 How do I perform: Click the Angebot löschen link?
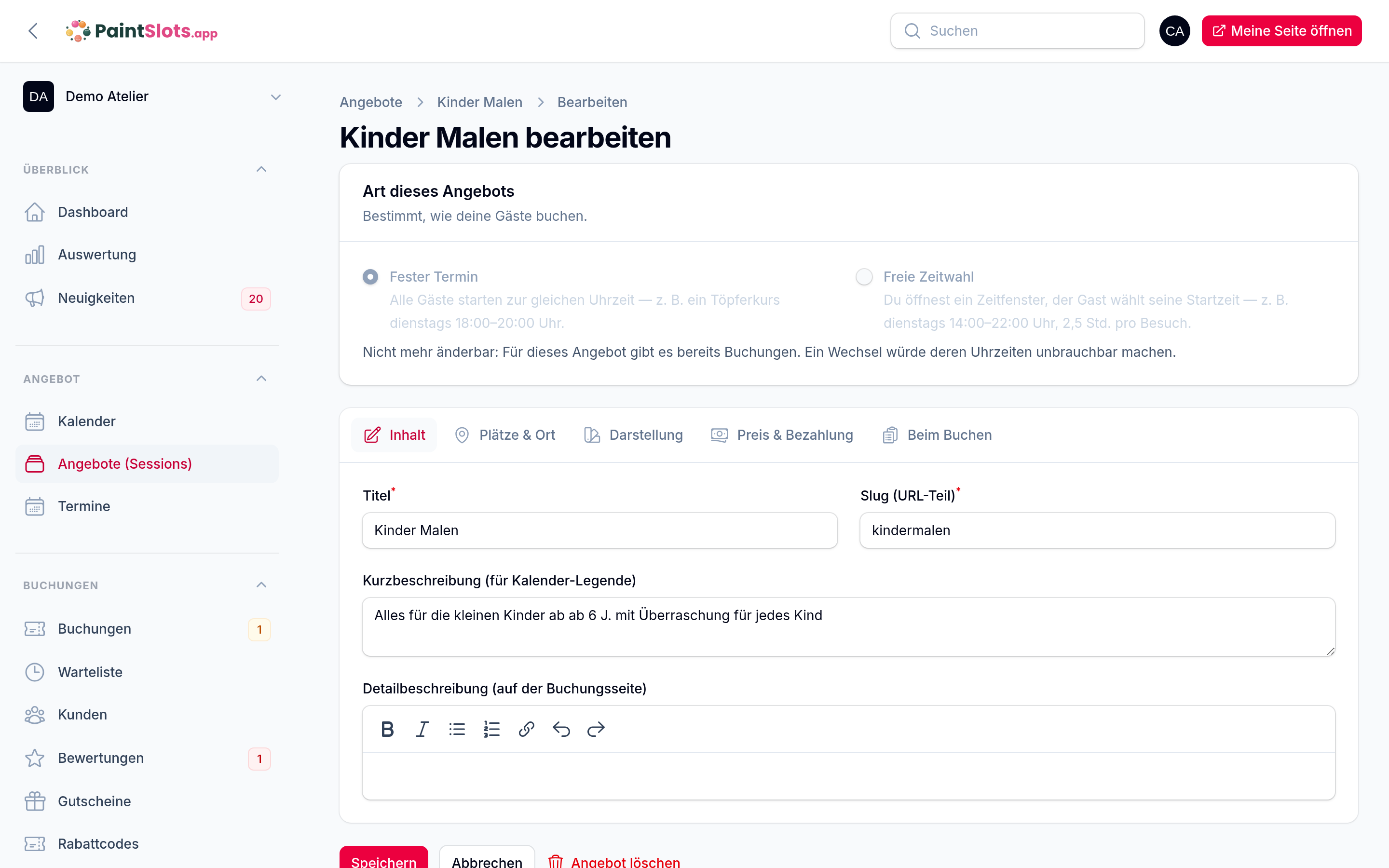614,861
